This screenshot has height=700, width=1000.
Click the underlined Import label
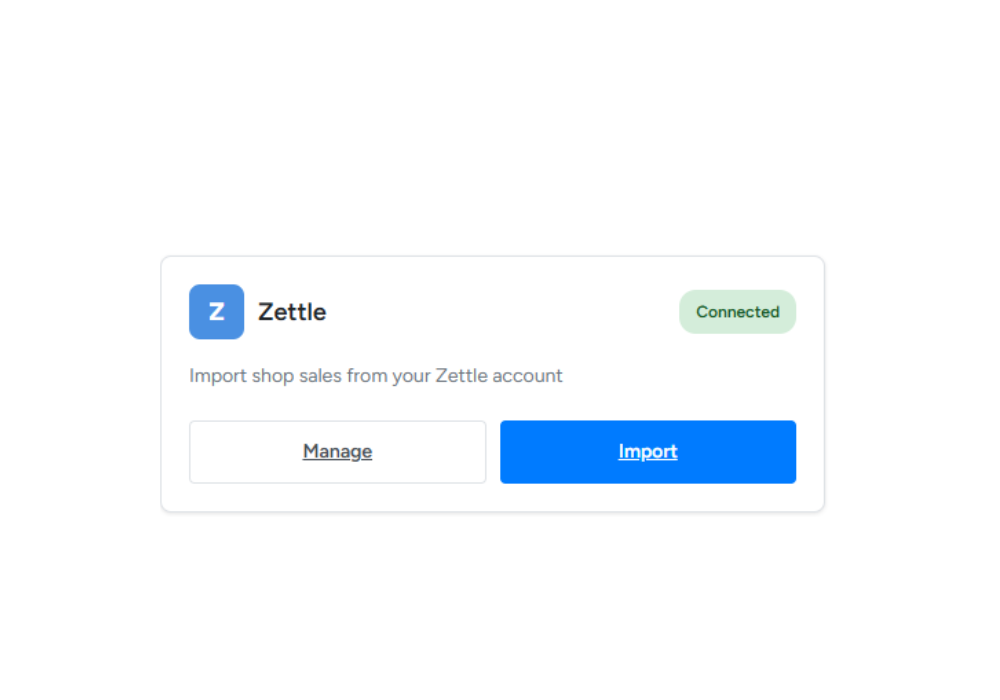pyautogui.click(x=647, y=452)
